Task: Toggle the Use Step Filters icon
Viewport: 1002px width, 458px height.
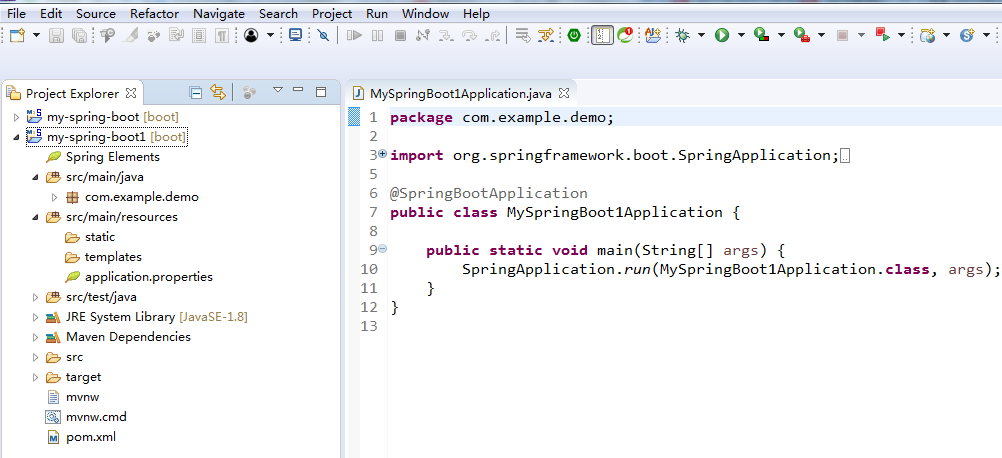Action: (545, 36)
